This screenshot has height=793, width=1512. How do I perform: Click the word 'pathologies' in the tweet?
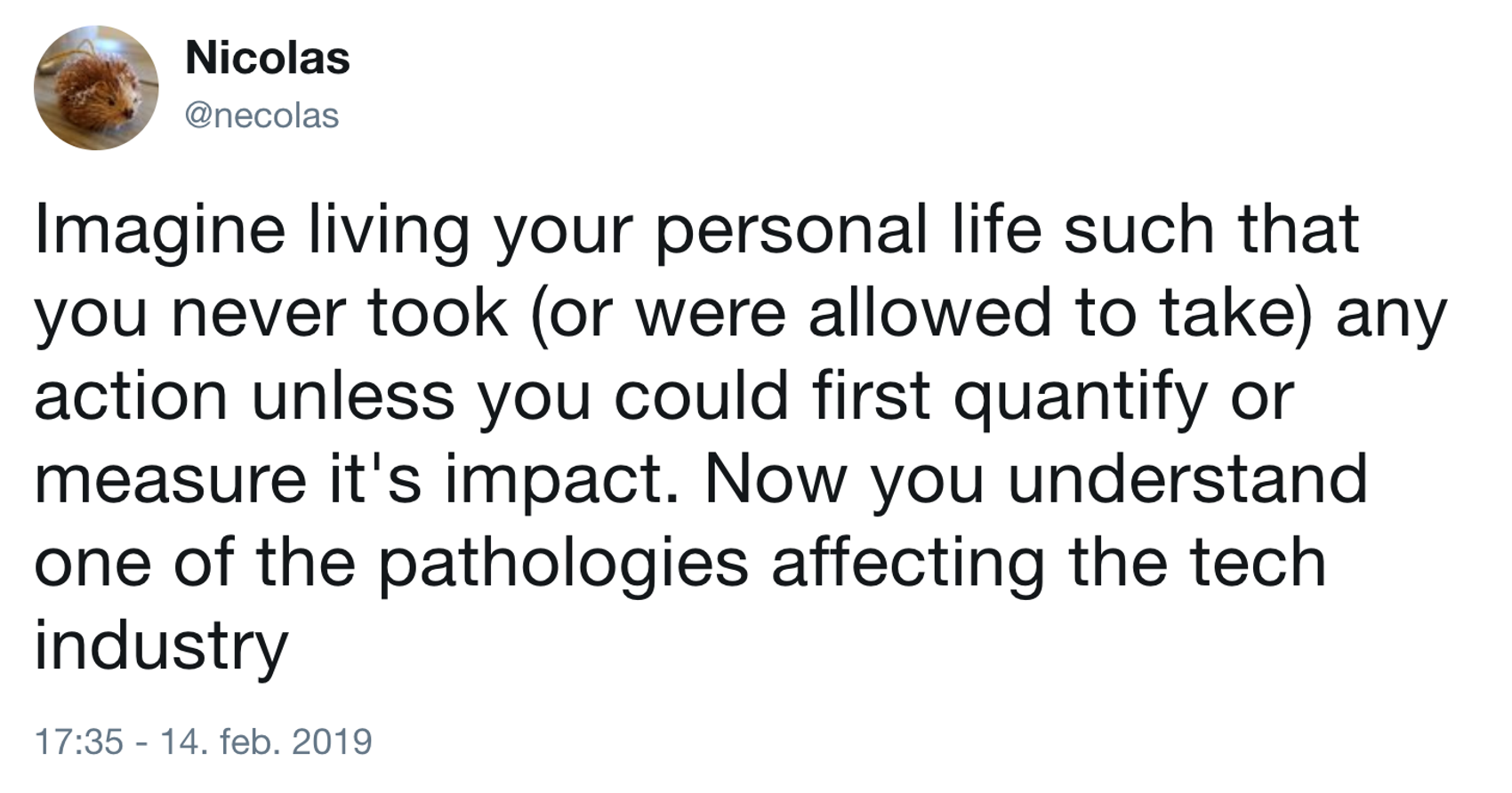tap(564, 564)
